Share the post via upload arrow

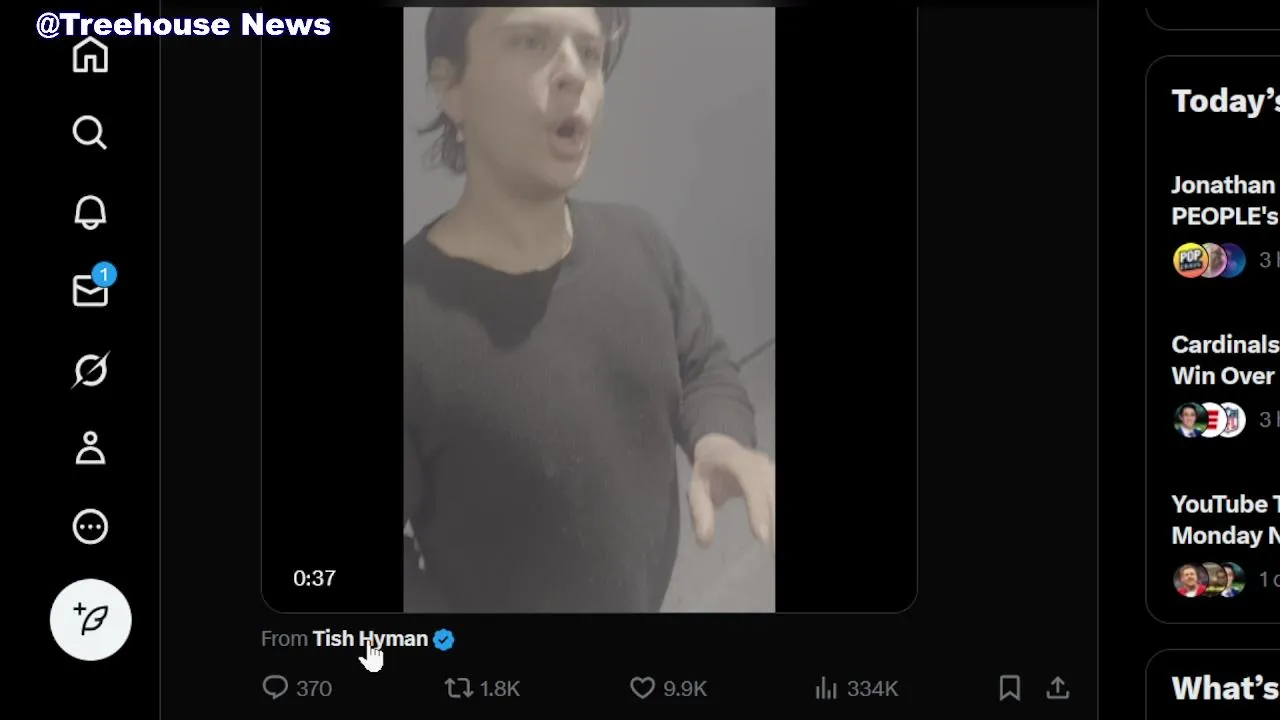pos(1058,688)
